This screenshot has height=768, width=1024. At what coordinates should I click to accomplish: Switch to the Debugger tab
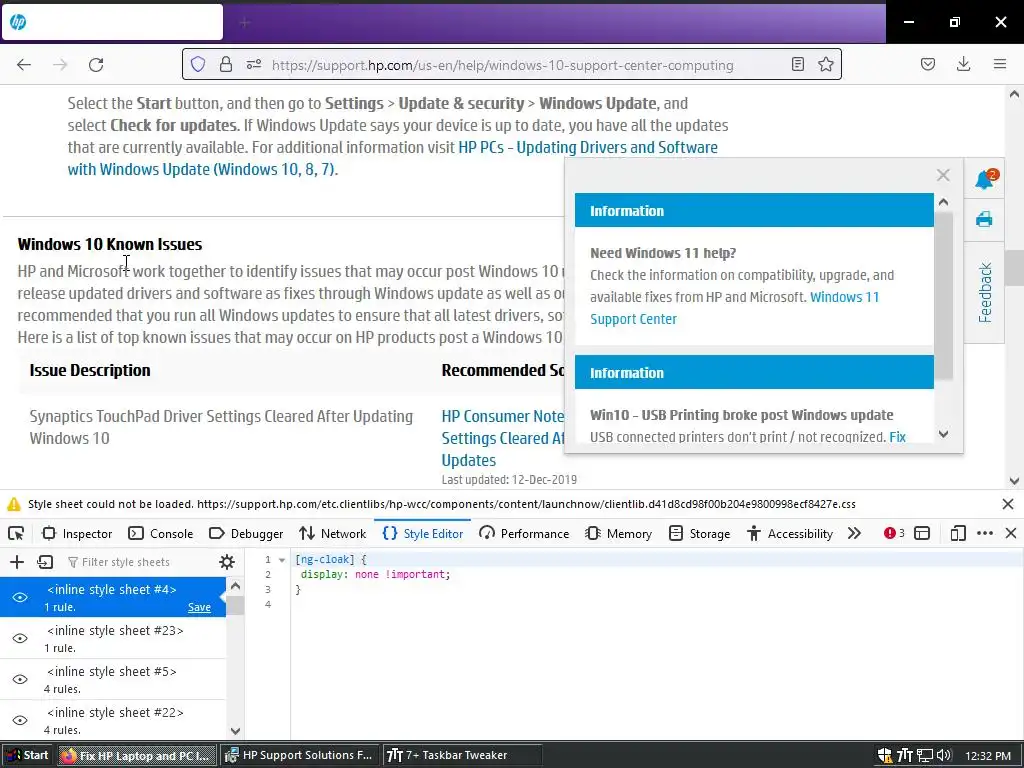246,534
